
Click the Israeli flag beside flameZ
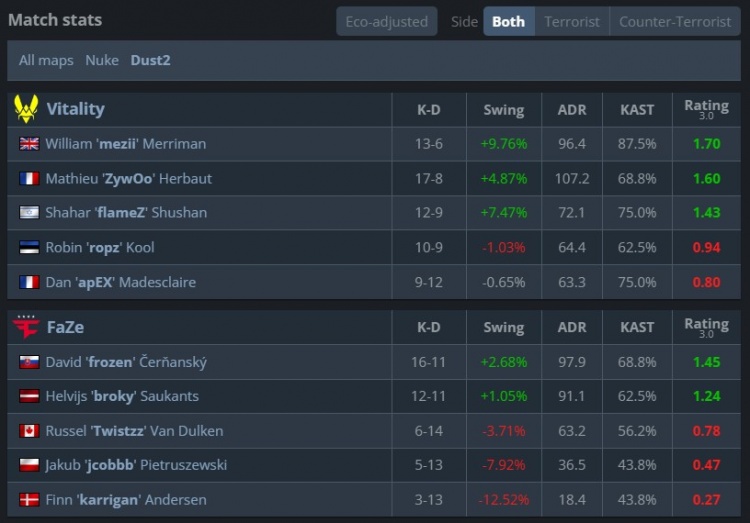click(x=29, y=213)
